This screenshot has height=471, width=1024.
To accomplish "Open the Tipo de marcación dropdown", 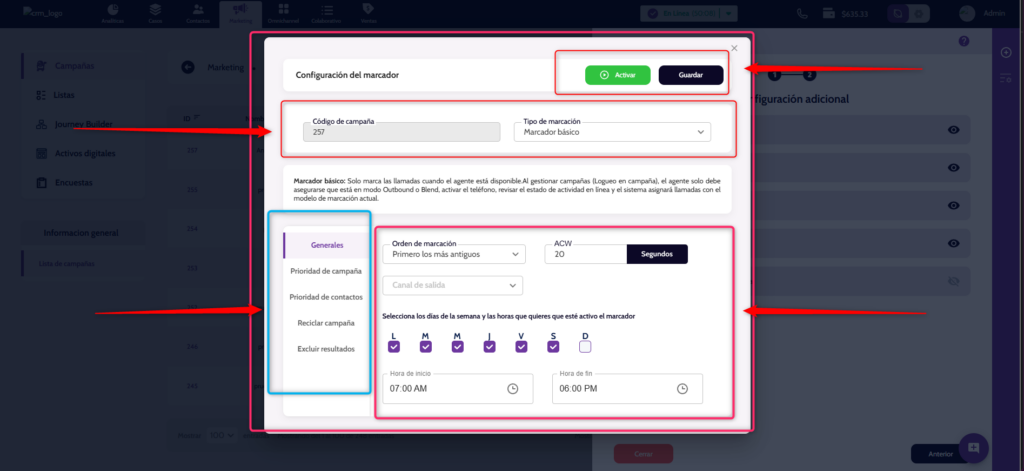I will [612, 132].
